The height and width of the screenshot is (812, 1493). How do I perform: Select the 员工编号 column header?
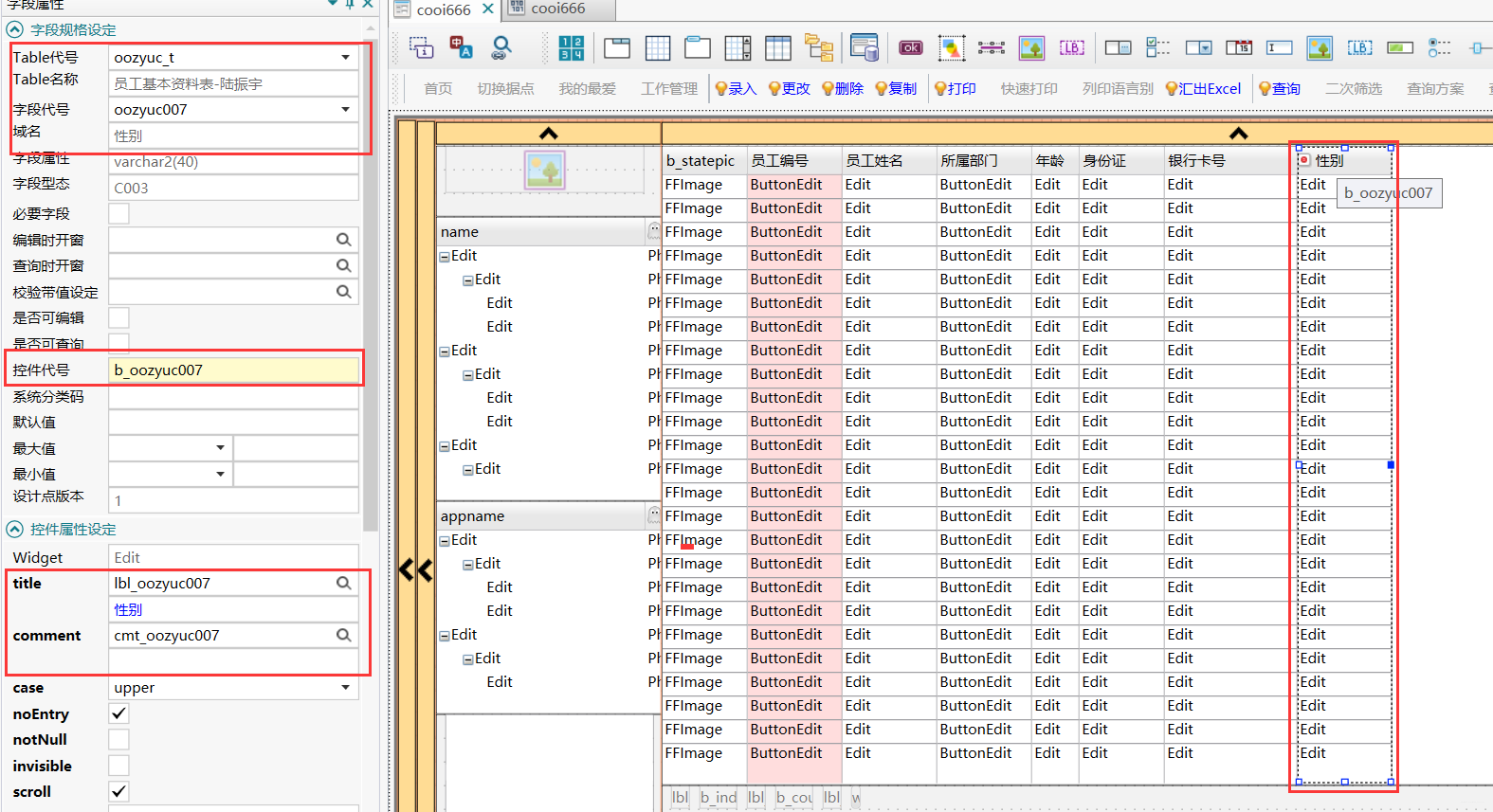(x=794, y=160)
